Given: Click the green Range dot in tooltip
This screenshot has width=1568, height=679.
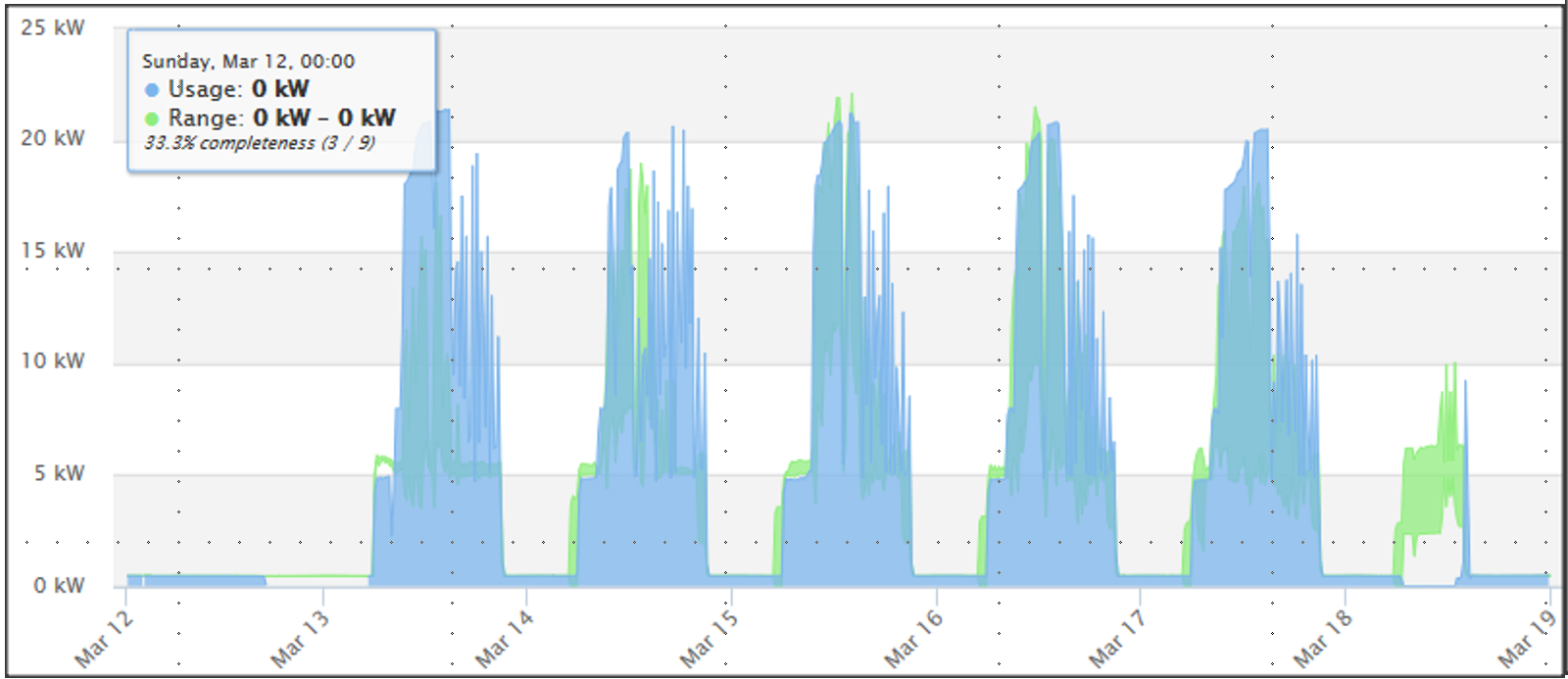Looking at the screenshot, I should 152,120.
